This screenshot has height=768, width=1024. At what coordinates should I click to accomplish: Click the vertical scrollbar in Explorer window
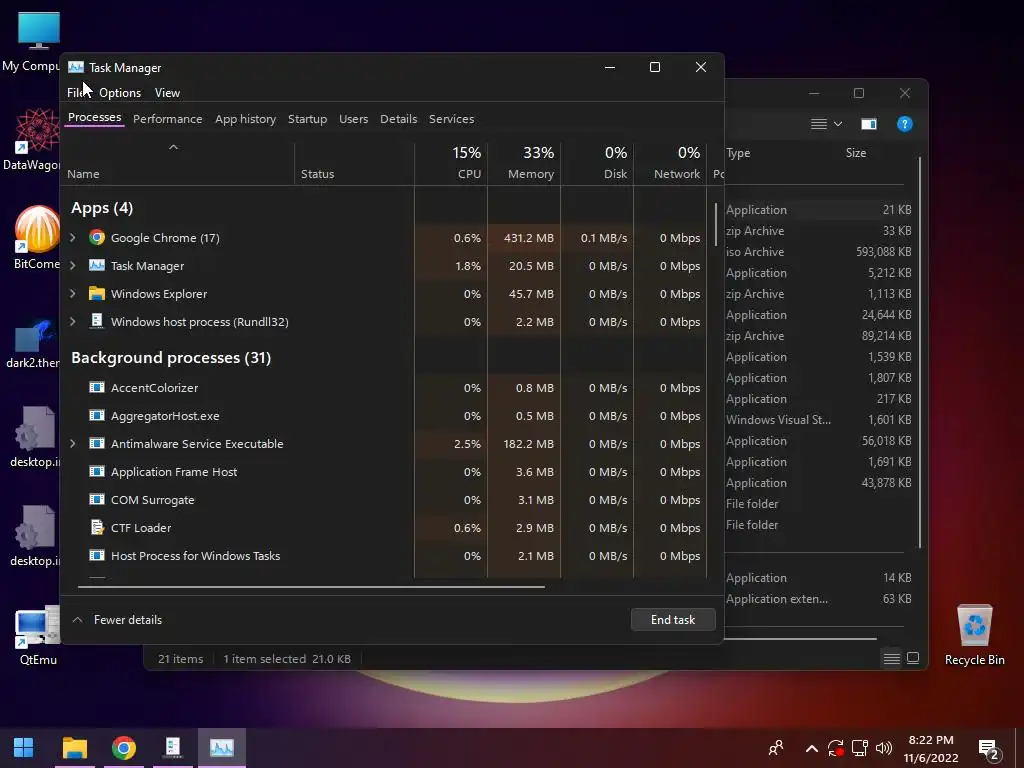point(920,353)
